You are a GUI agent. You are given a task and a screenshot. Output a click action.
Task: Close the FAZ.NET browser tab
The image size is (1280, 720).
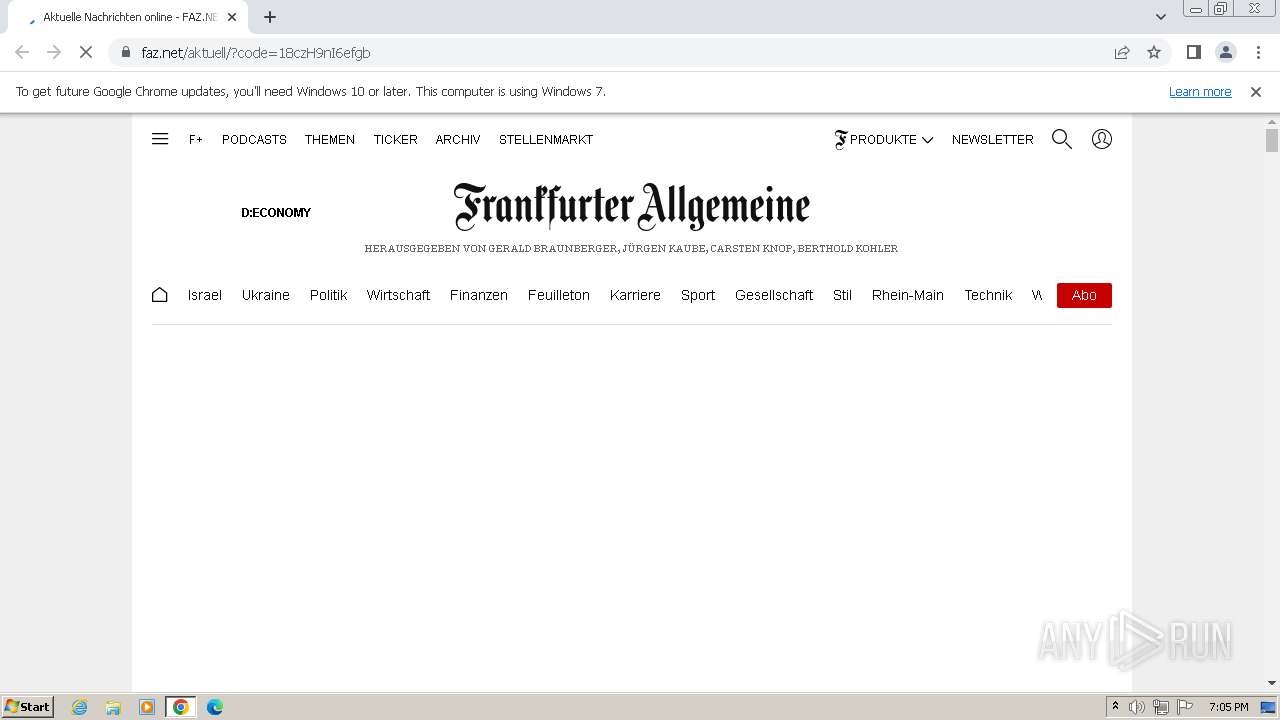[x=232, y=17]
